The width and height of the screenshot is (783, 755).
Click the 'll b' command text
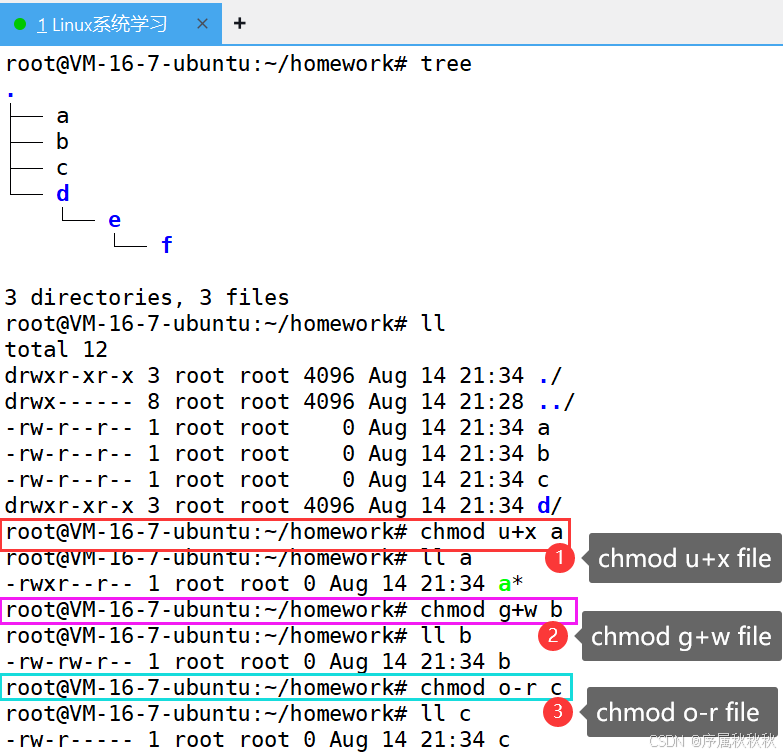coord(446,636)
